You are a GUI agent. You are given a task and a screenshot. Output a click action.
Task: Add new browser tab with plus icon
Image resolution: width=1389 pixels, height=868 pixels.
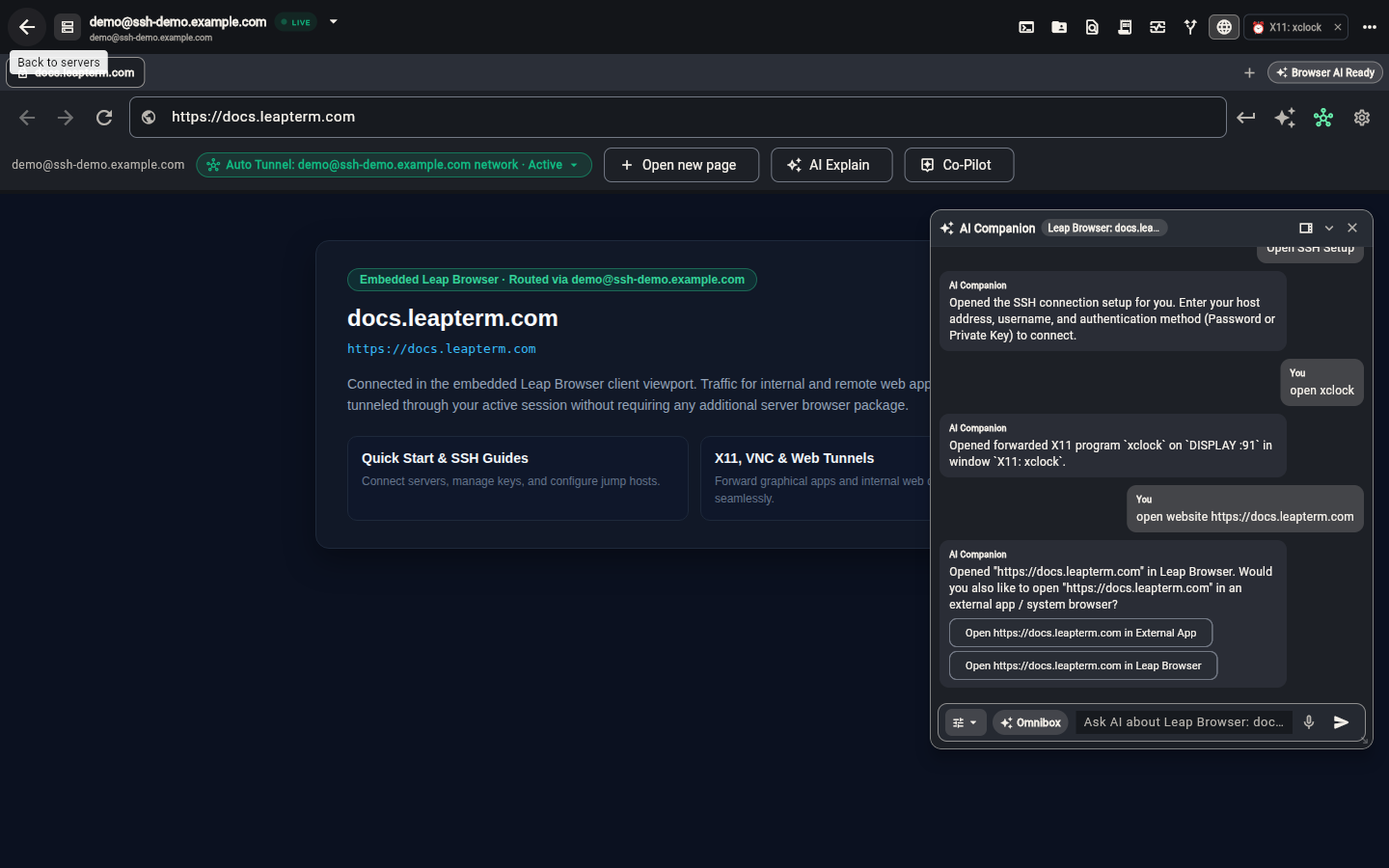pyautogui.click(x=1249, y=72)
